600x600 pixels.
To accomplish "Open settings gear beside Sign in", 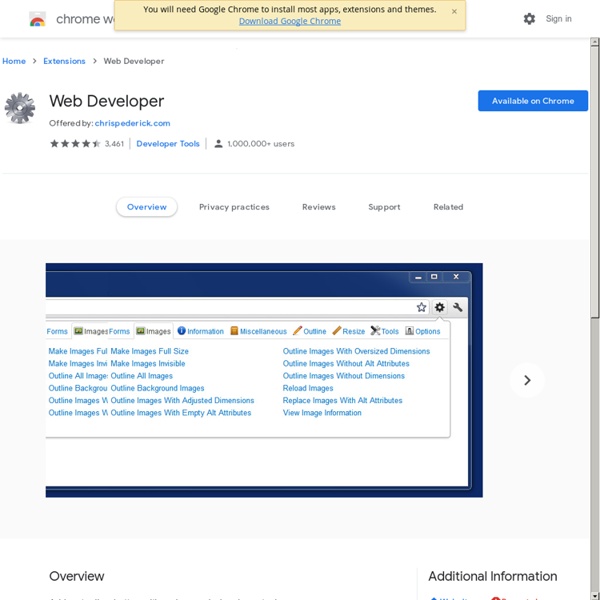I will [529, 19].
